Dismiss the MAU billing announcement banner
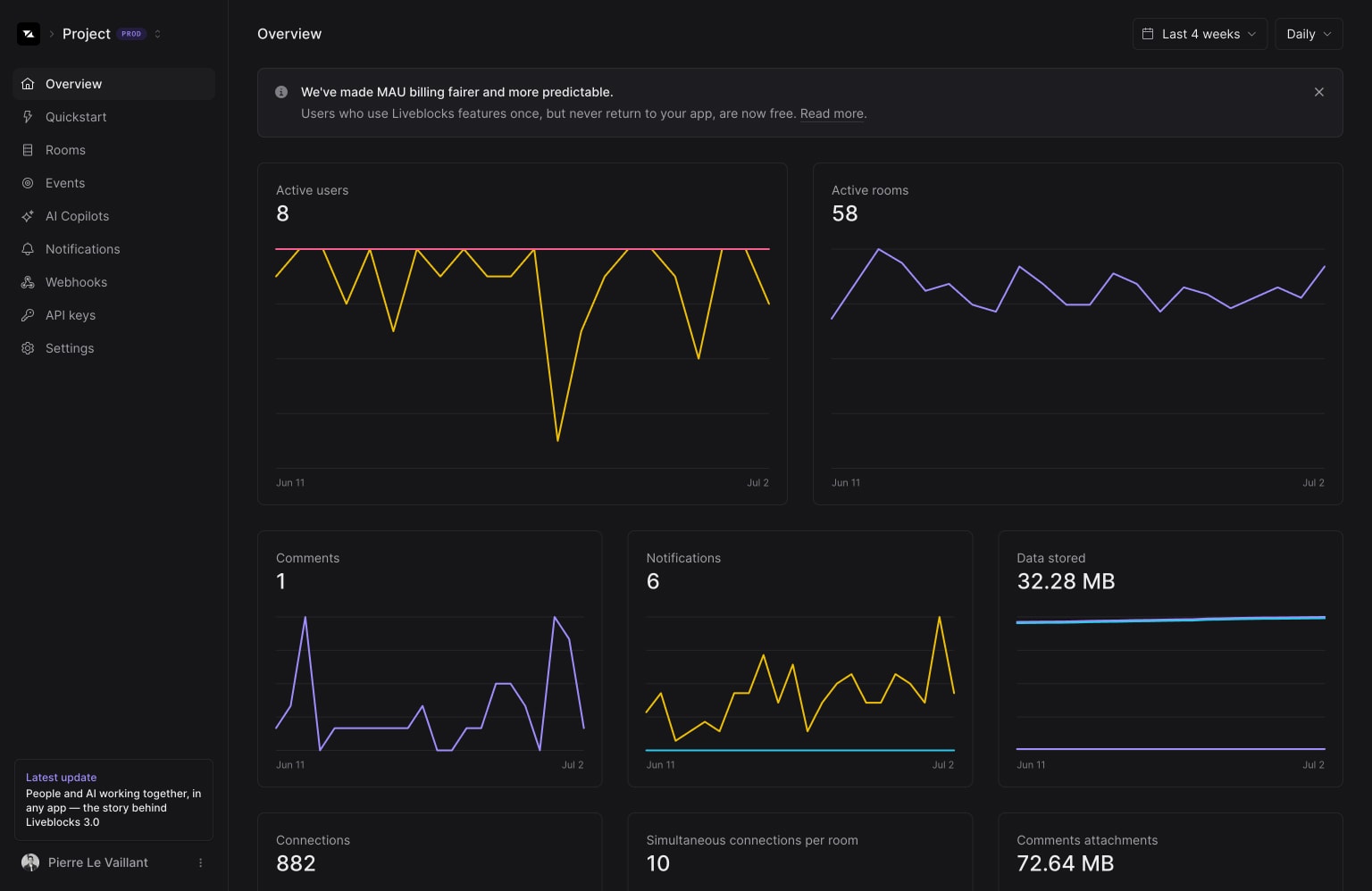The height and width of the screenshot is (891, 1372). 1318,92
